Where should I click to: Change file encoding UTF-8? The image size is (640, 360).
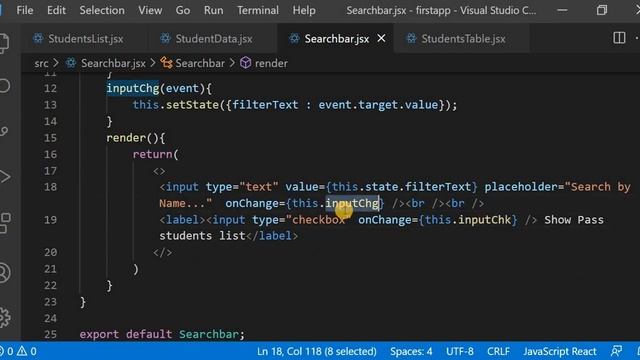460,351
